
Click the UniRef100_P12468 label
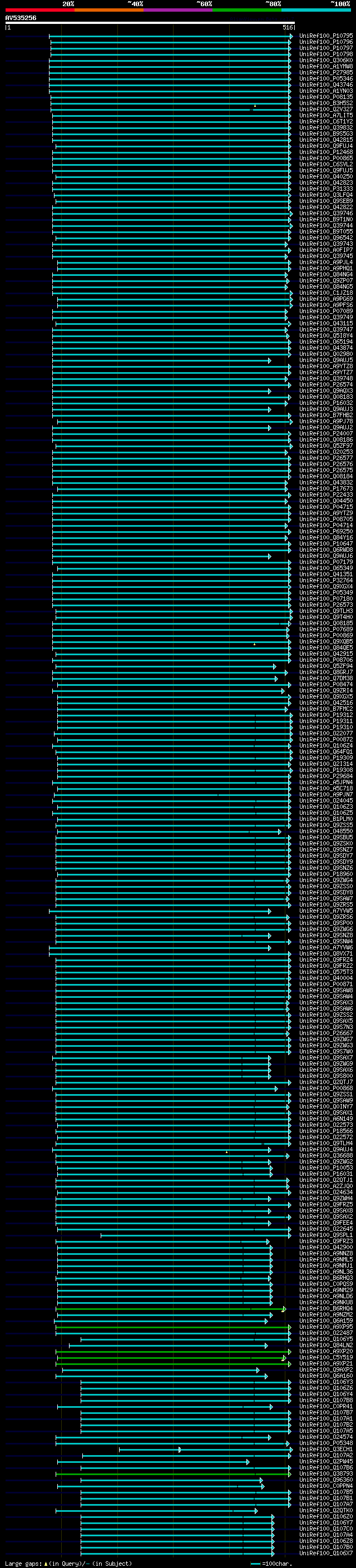(x=326, y=152)
